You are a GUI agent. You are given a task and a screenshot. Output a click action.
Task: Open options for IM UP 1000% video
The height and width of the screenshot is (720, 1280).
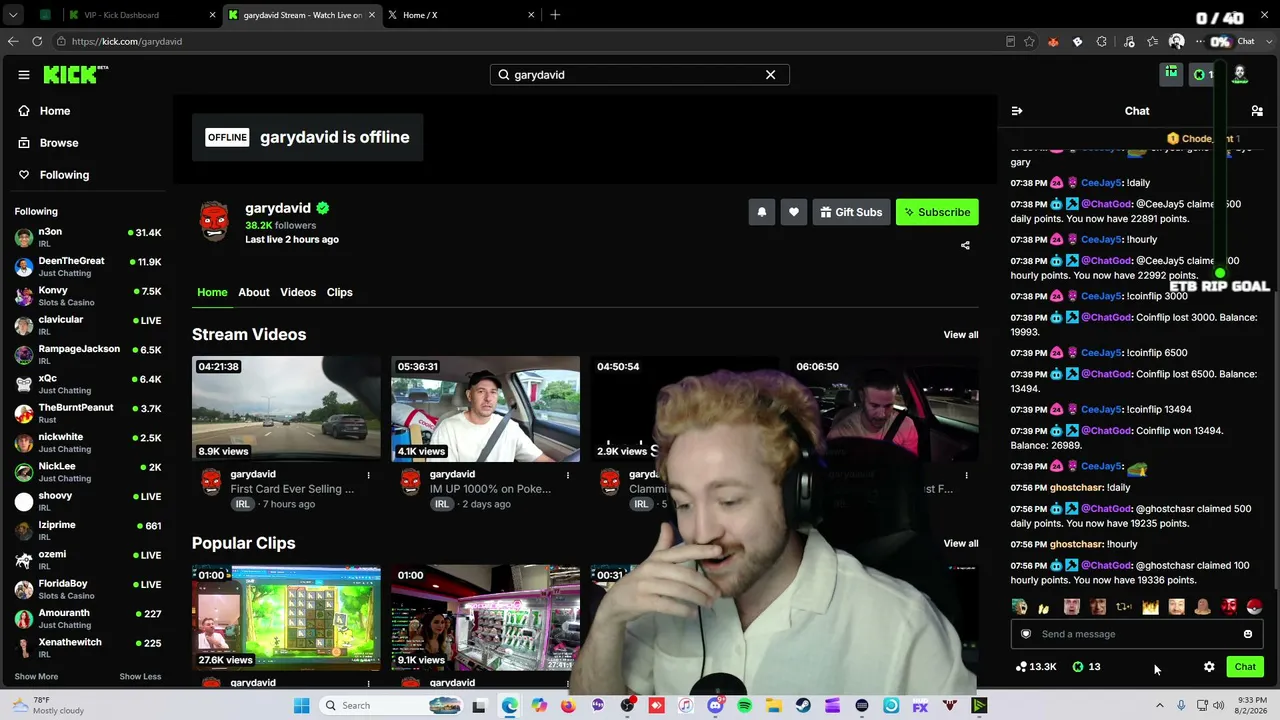(567, 475)
